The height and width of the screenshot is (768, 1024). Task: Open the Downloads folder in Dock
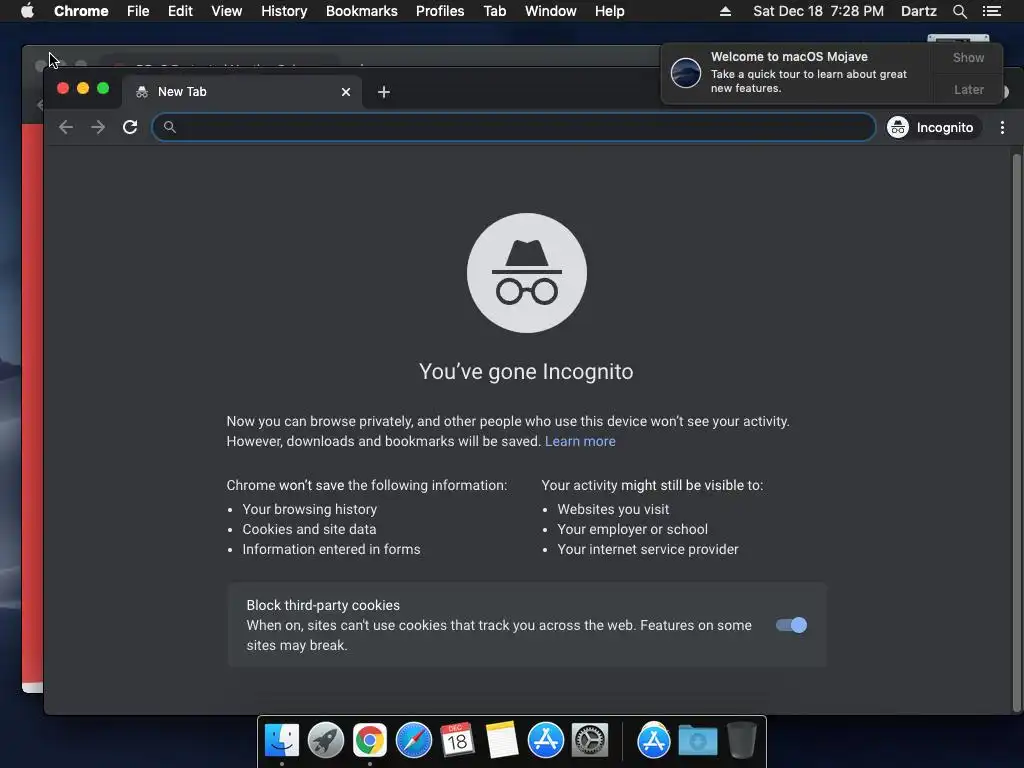tap(697, 741)
